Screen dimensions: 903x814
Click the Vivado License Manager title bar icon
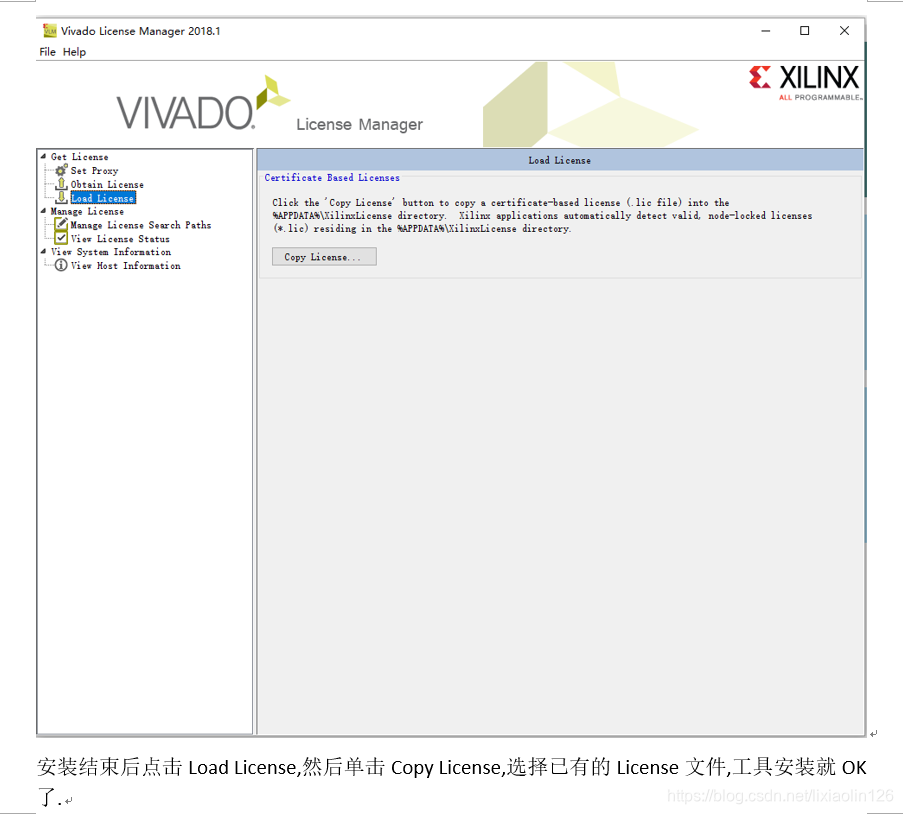(x=50, y=31)
